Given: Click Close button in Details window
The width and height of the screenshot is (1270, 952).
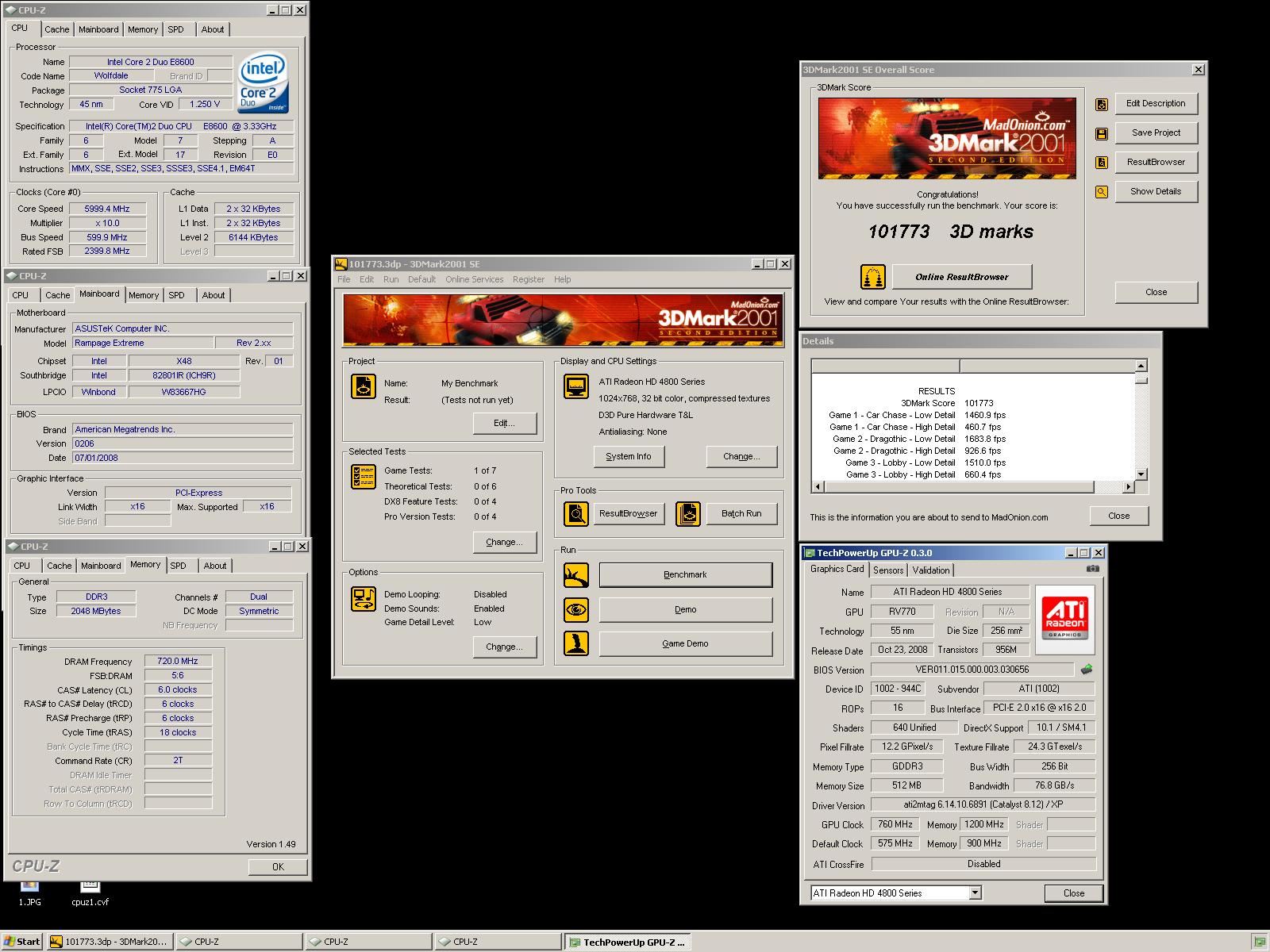Looking at the screenshot, I should [1119, 516].
